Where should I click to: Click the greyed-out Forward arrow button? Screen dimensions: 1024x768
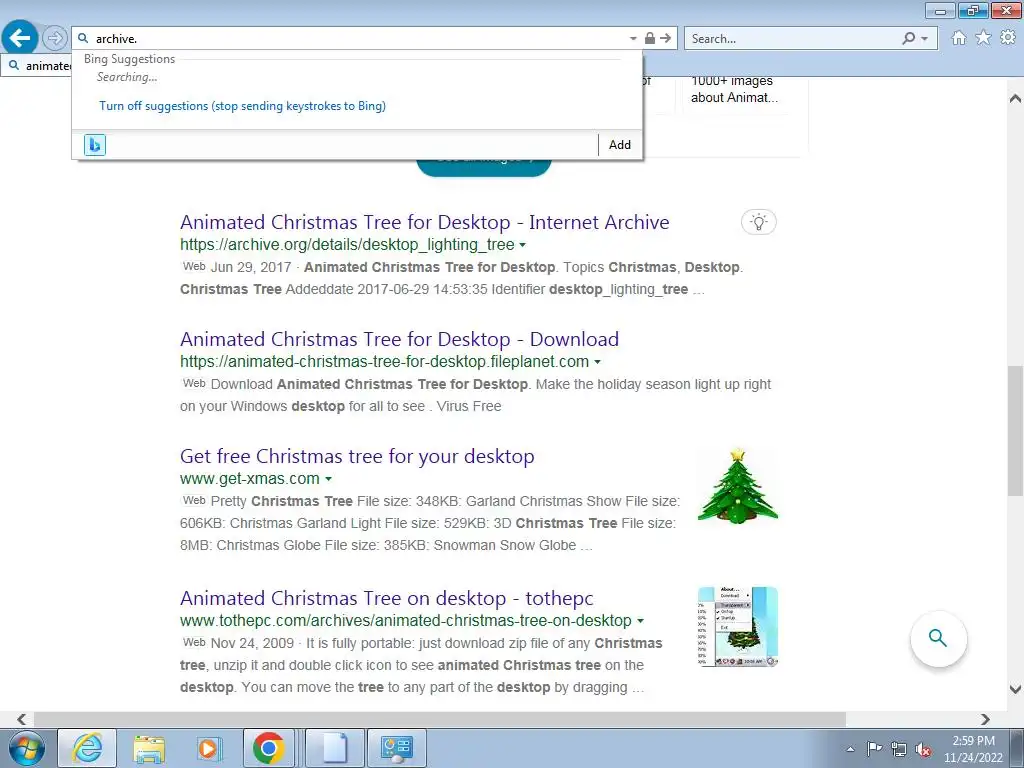(55, 38)
